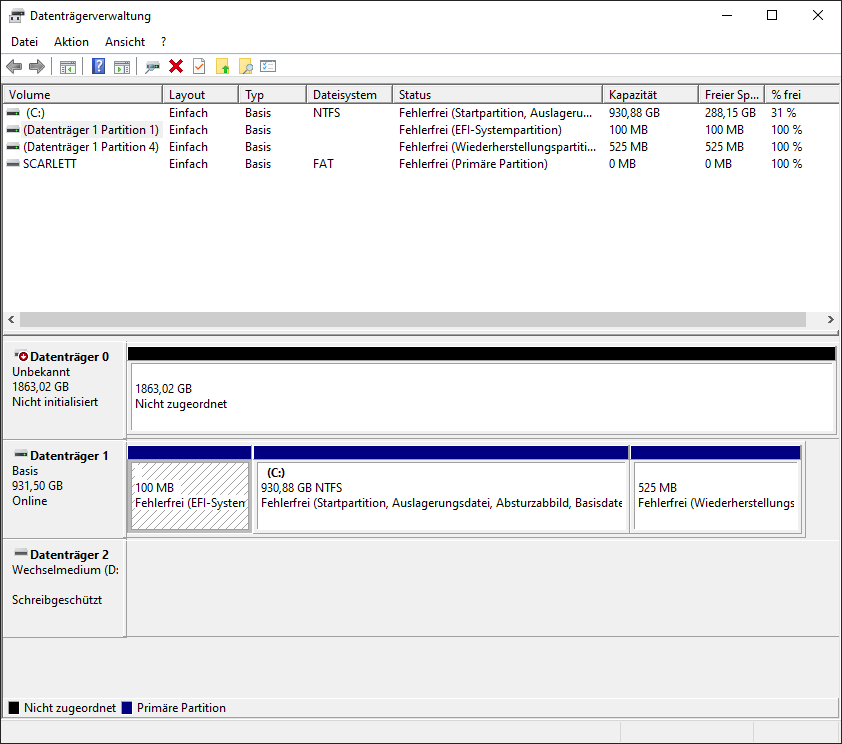Click the black Nicht zugeordnet legend swatch
Viewport: 842px width, 744px height.
pos(14,708)
